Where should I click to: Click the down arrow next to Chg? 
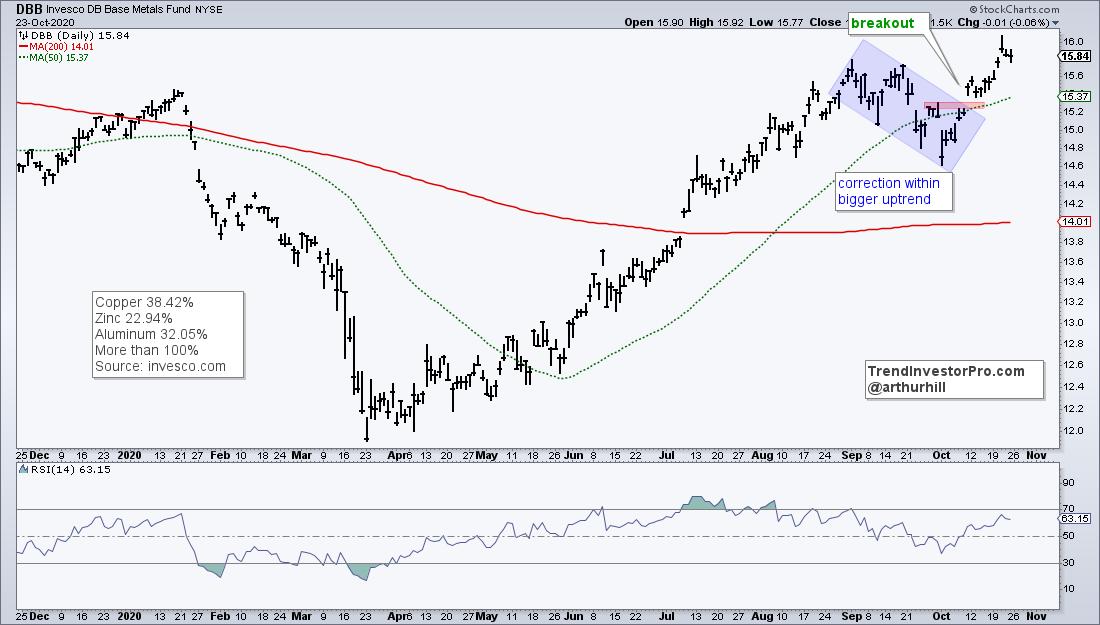pyautogui.click(x=1086, y=22)
